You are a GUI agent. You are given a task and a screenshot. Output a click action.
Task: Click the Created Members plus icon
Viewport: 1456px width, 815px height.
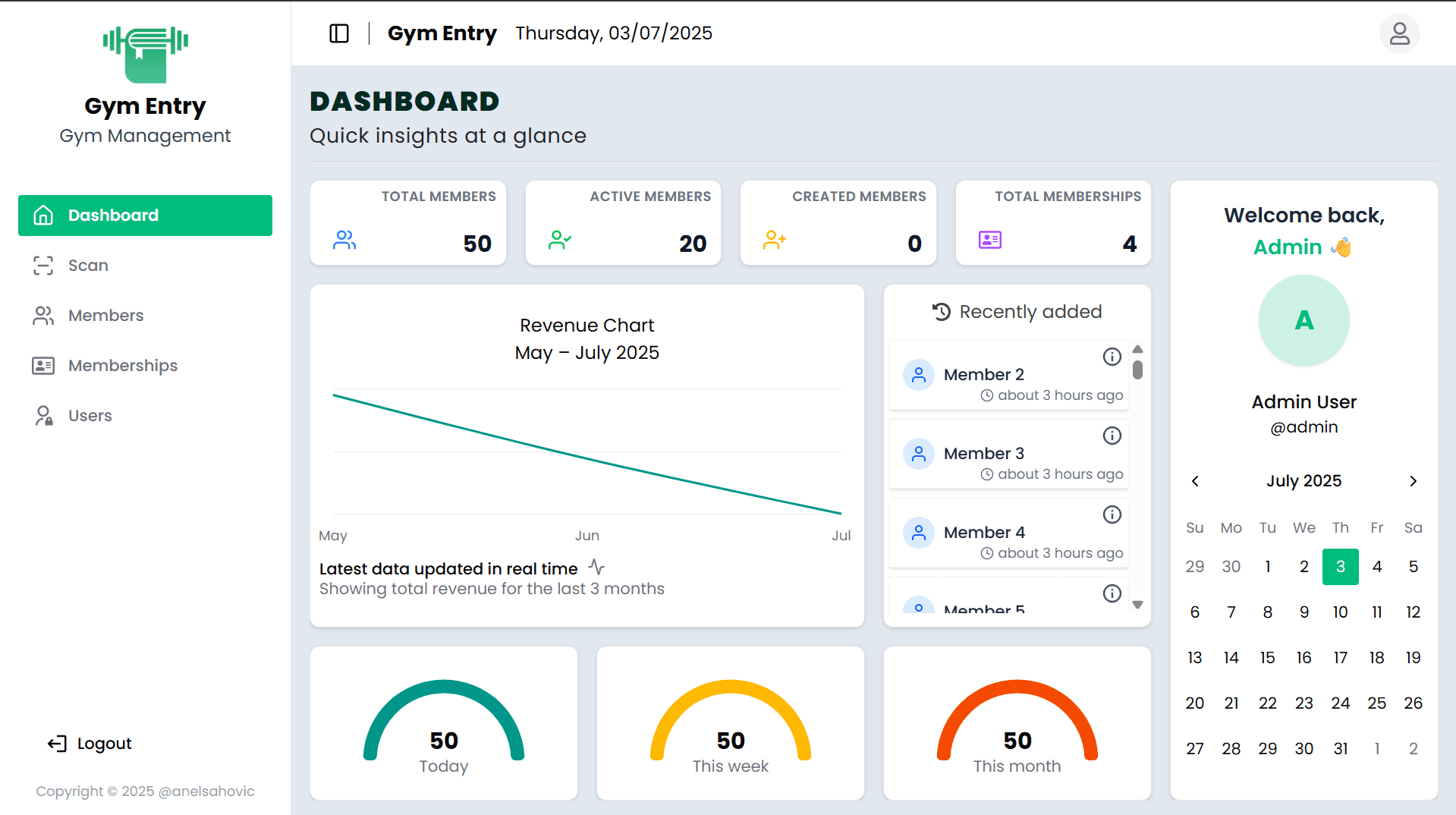[x=774, y=241]
